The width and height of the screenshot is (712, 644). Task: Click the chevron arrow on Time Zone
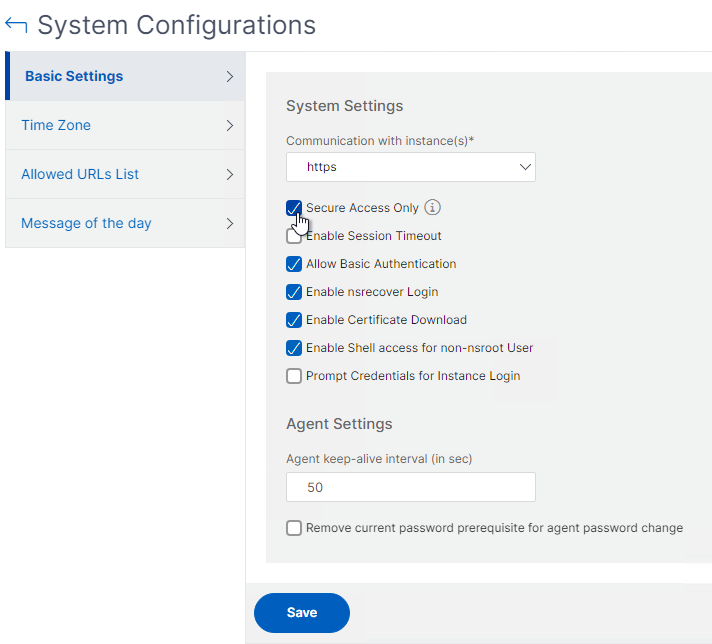pyautogui.click(x=230, y=125)
